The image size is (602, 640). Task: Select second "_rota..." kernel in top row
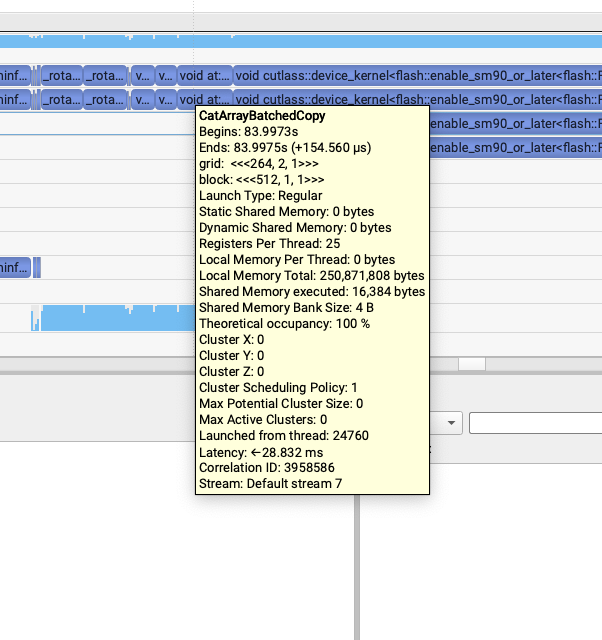(105, 75)
